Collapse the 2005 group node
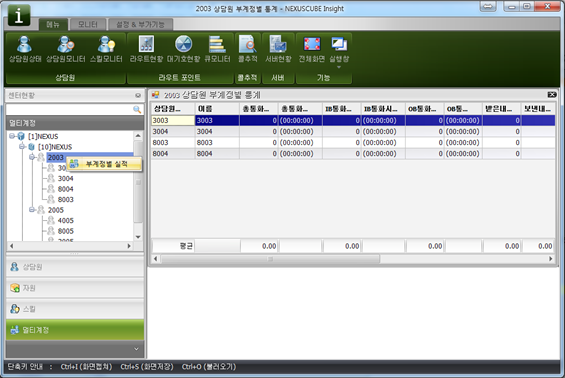 pos(32,210)
